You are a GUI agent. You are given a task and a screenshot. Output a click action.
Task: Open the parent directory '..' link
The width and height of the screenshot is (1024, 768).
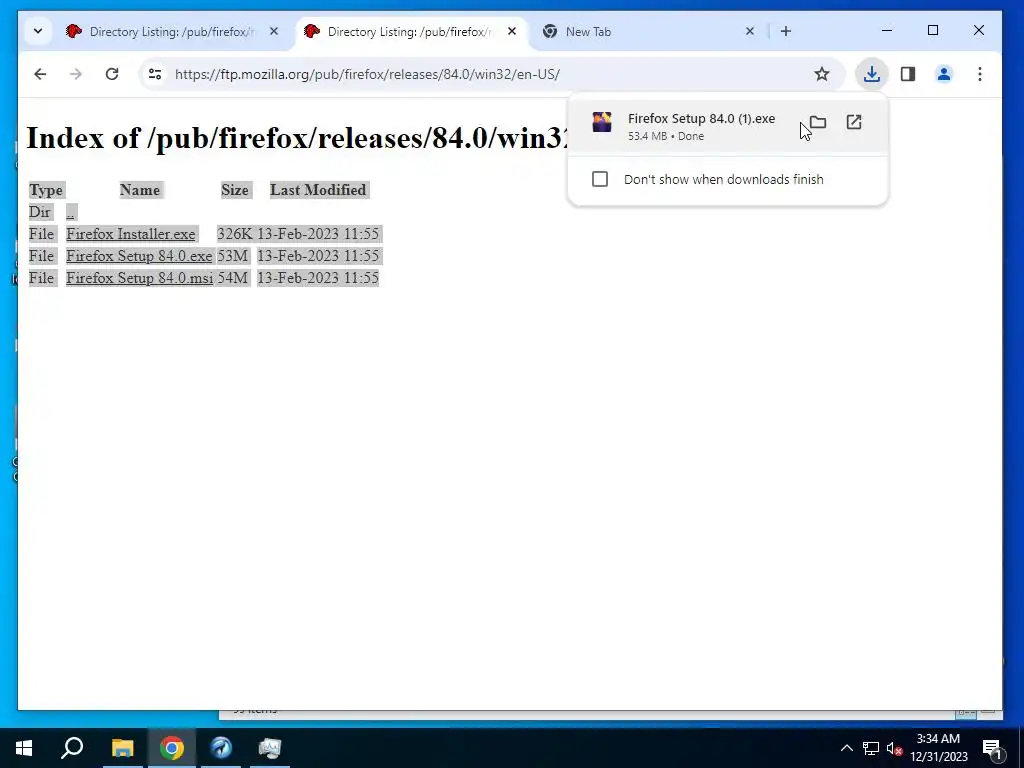pos(71,212)
